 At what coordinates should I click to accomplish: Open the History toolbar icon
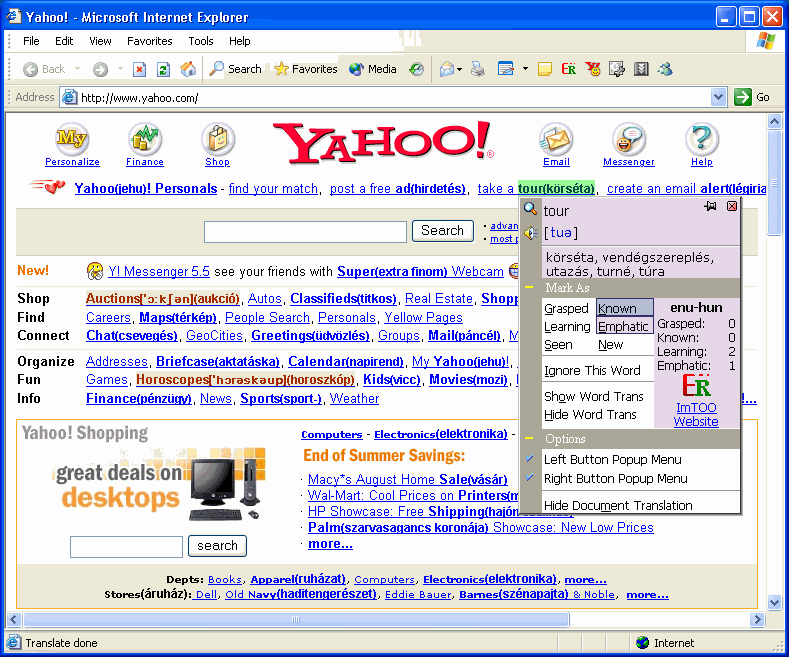point(416,69)
